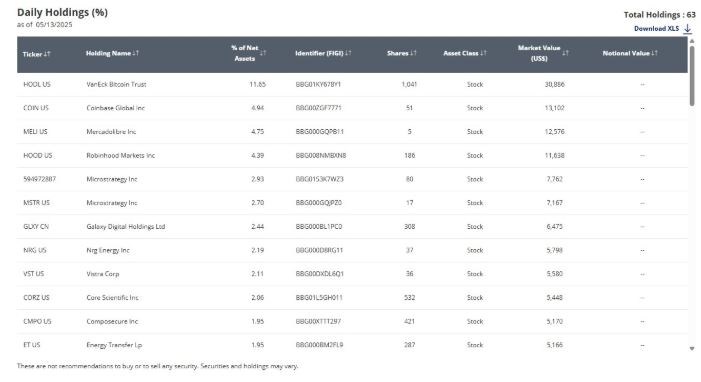Image resolution: width=701 pixels, height=382 pixels.
Task: Click COIN US ticker cell
Action: (36, 108)
